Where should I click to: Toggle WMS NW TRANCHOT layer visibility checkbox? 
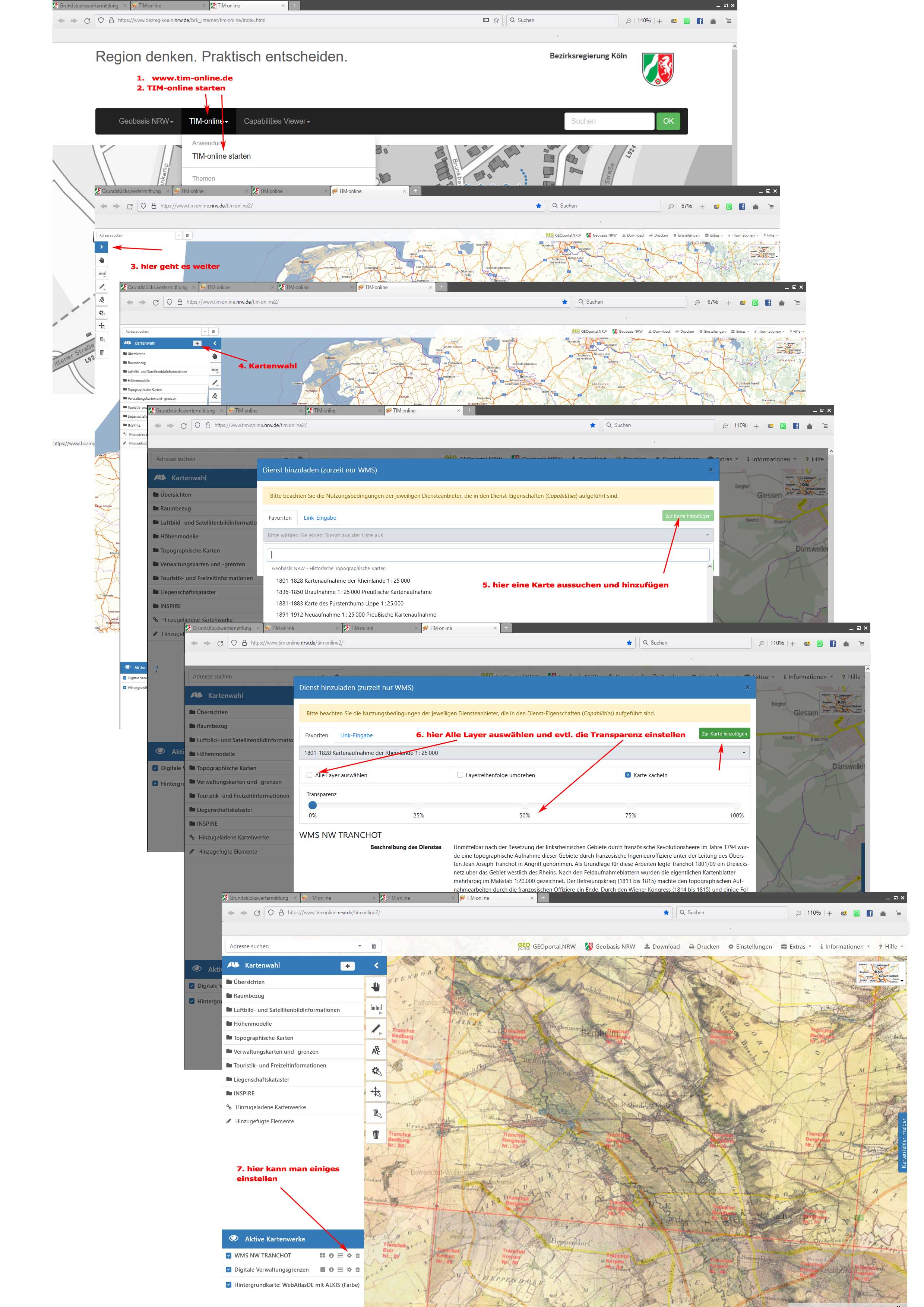[x=228, y=1255]
